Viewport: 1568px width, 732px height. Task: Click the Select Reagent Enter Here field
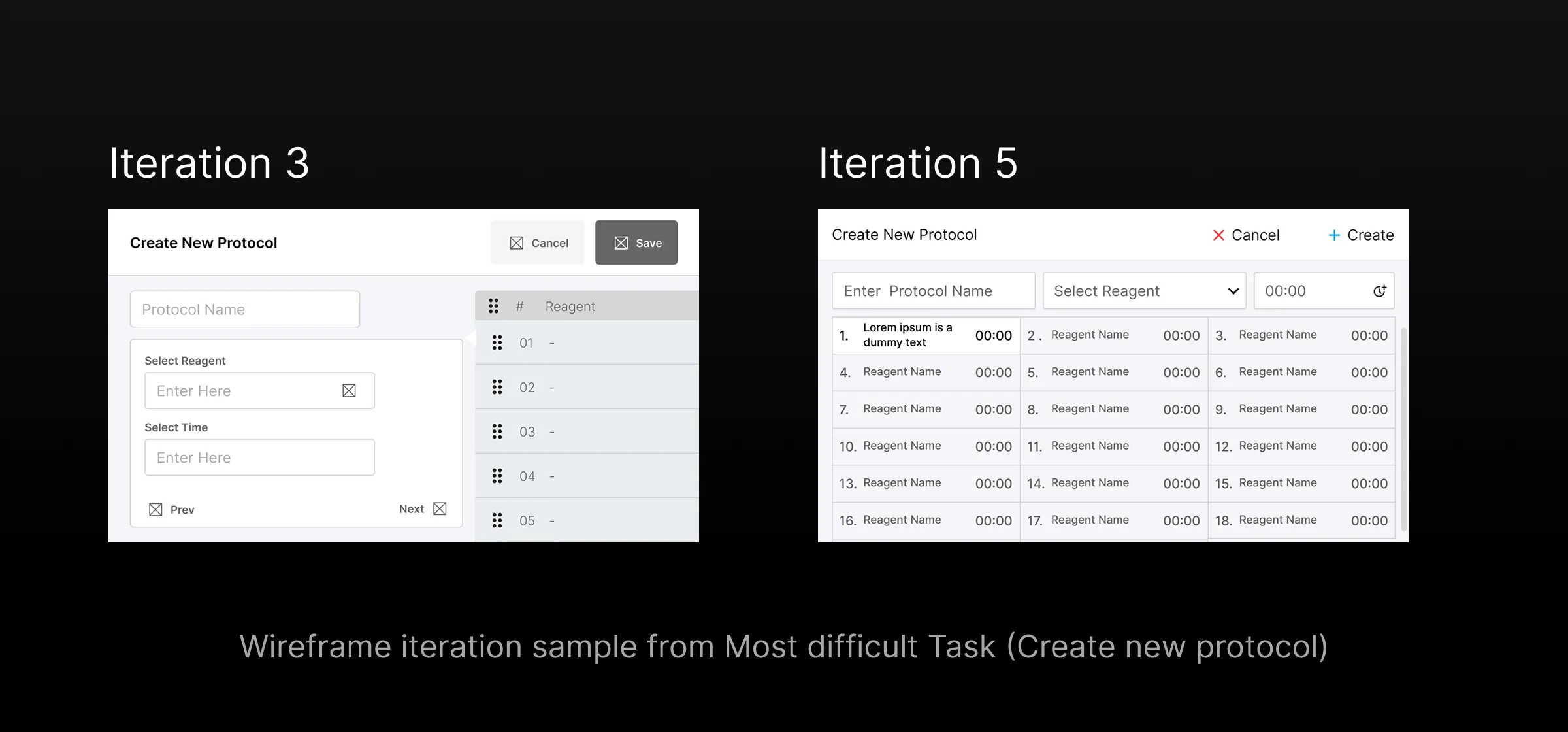coord(259,391)
